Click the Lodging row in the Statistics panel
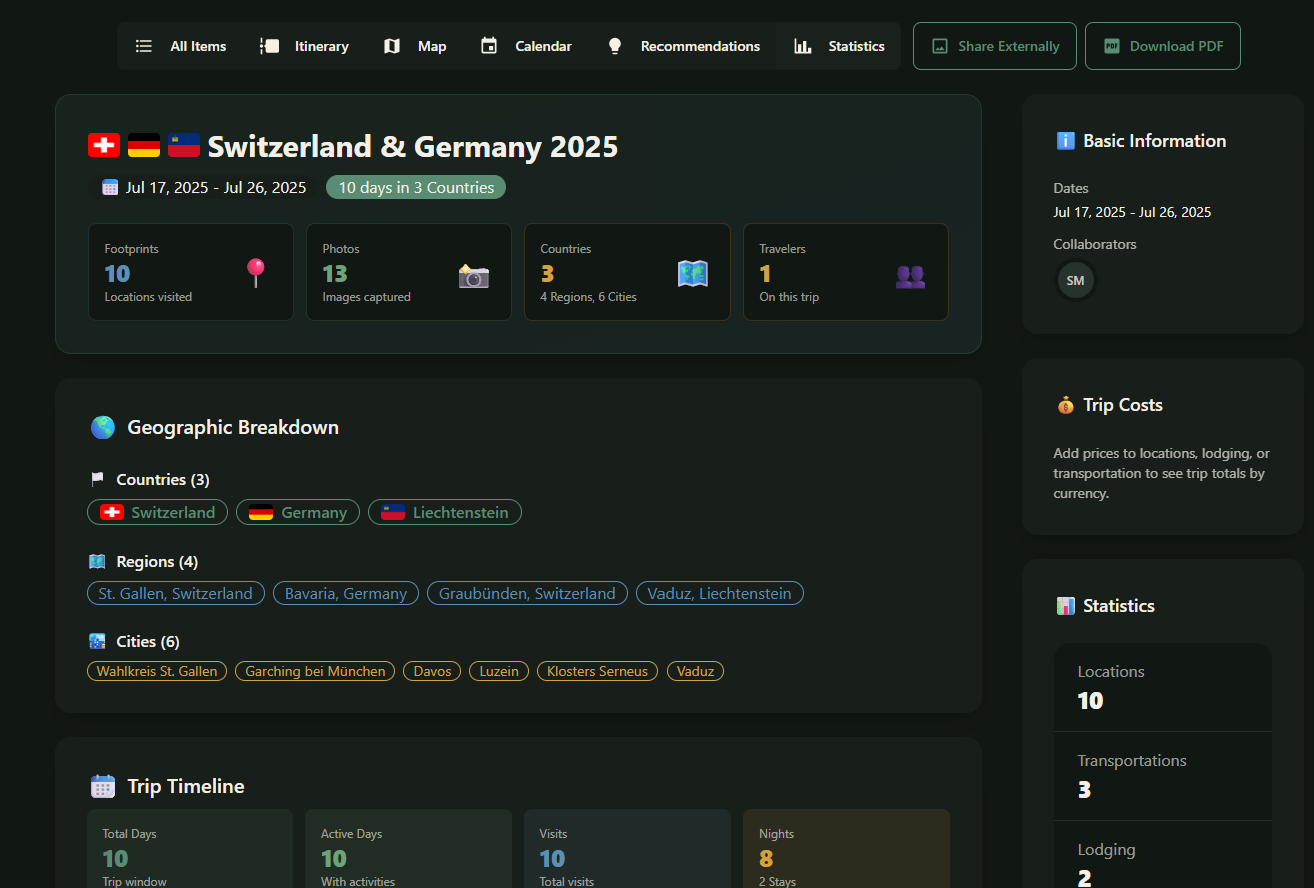Viewport: 1314px width, 888px height. pos(1163,855)
